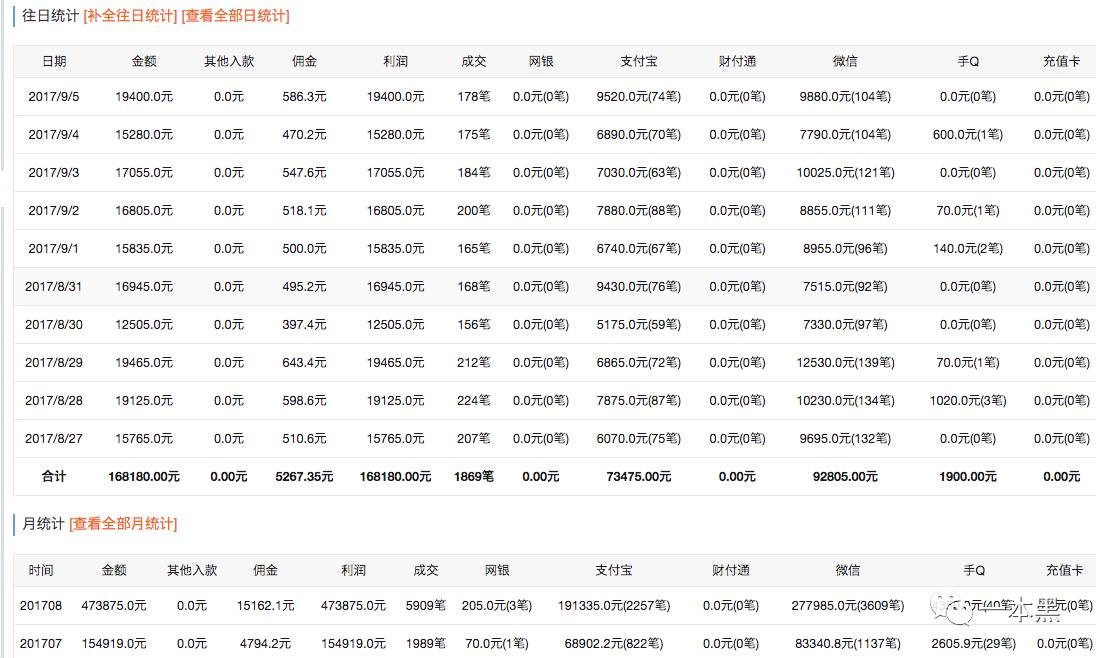Select the date cell 2017/9/5

[54, 96]
